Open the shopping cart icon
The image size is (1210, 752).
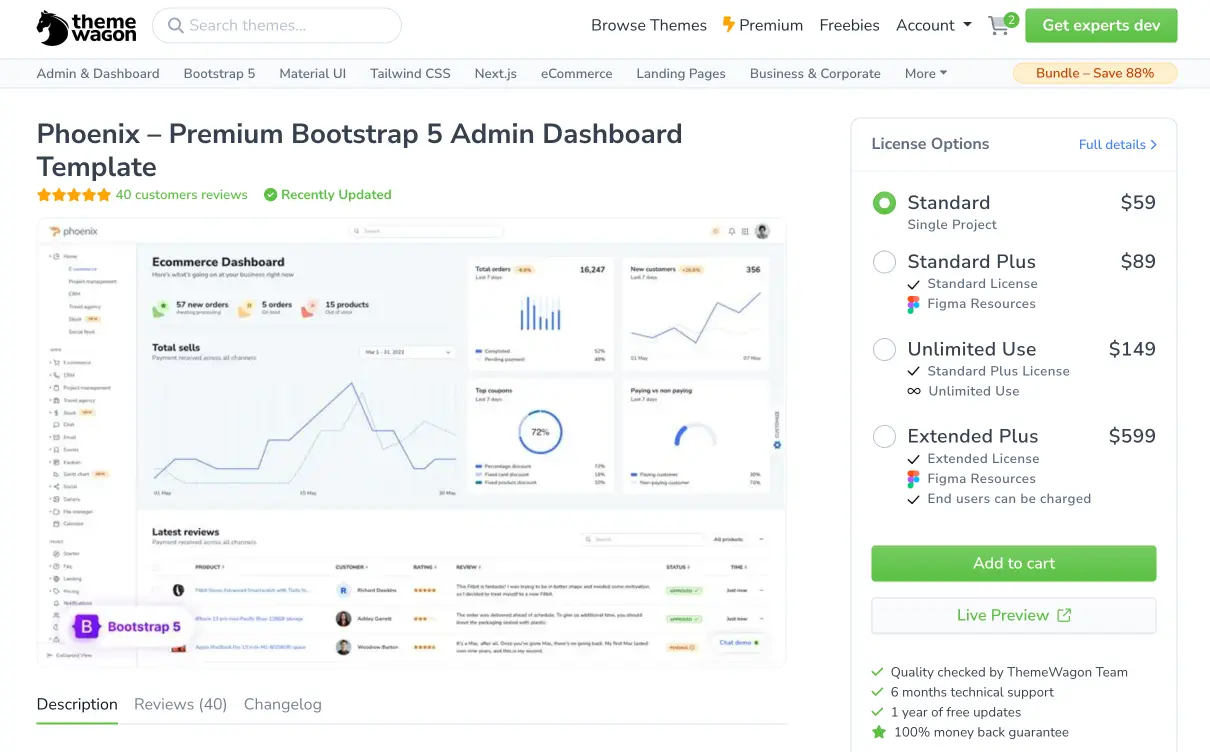coord(999,26)
